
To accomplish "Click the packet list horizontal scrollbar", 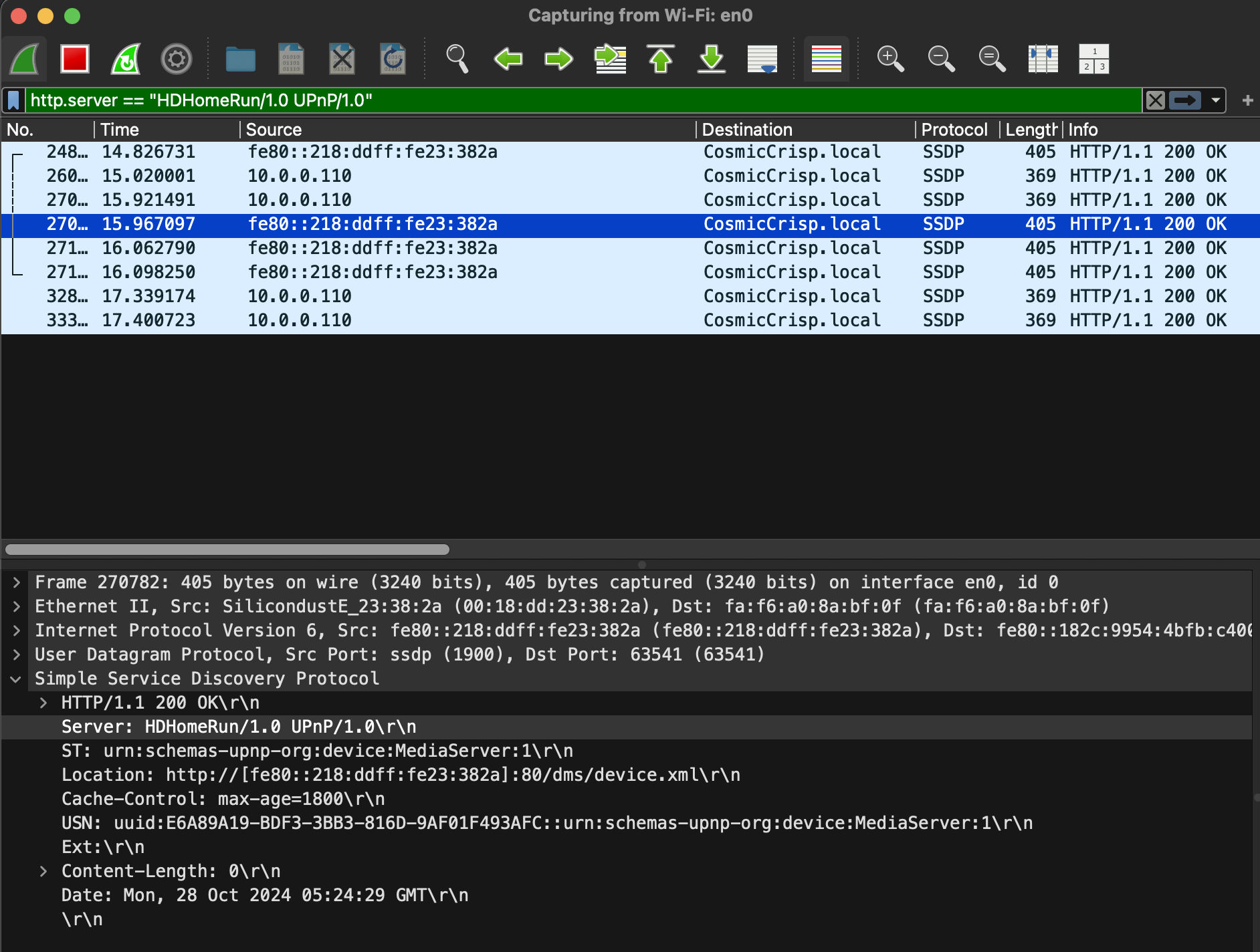I will point(227,550).
